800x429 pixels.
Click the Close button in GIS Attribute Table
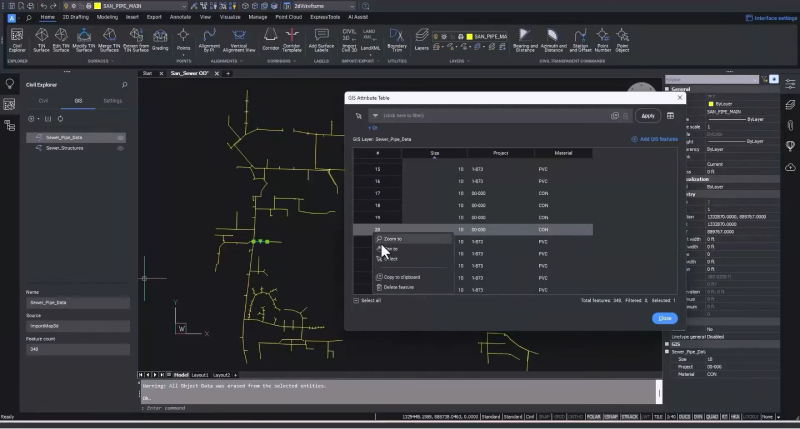(665, 318)
